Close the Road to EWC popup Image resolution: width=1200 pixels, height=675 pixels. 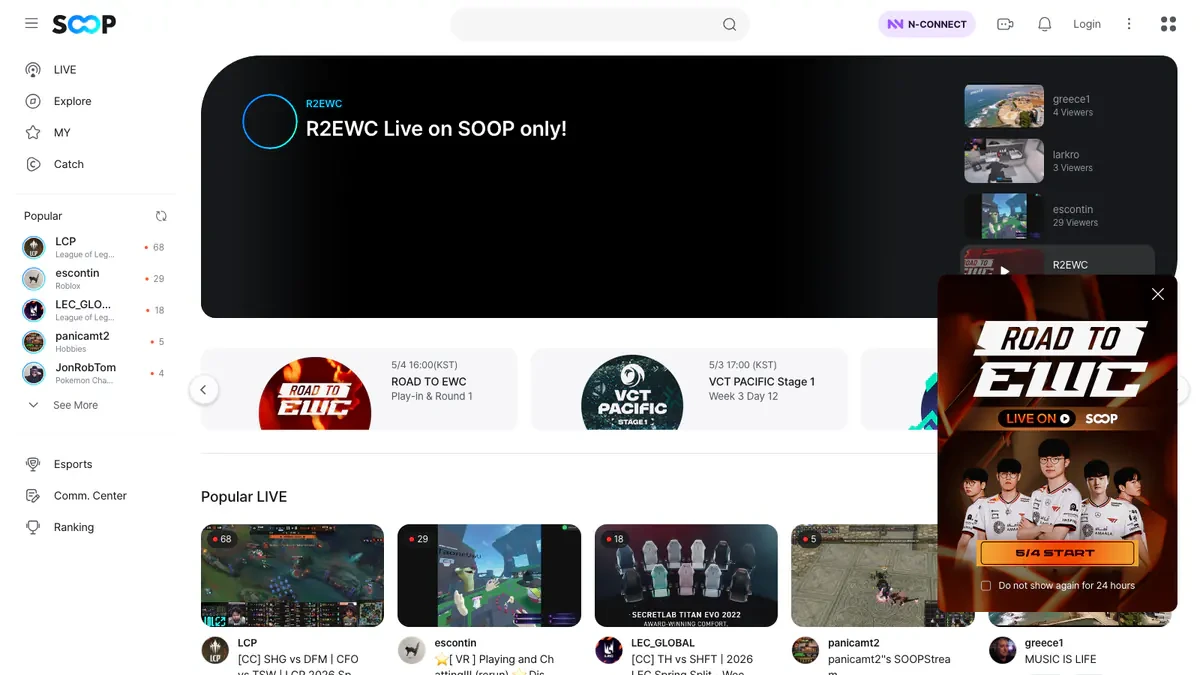(1157, 294)
